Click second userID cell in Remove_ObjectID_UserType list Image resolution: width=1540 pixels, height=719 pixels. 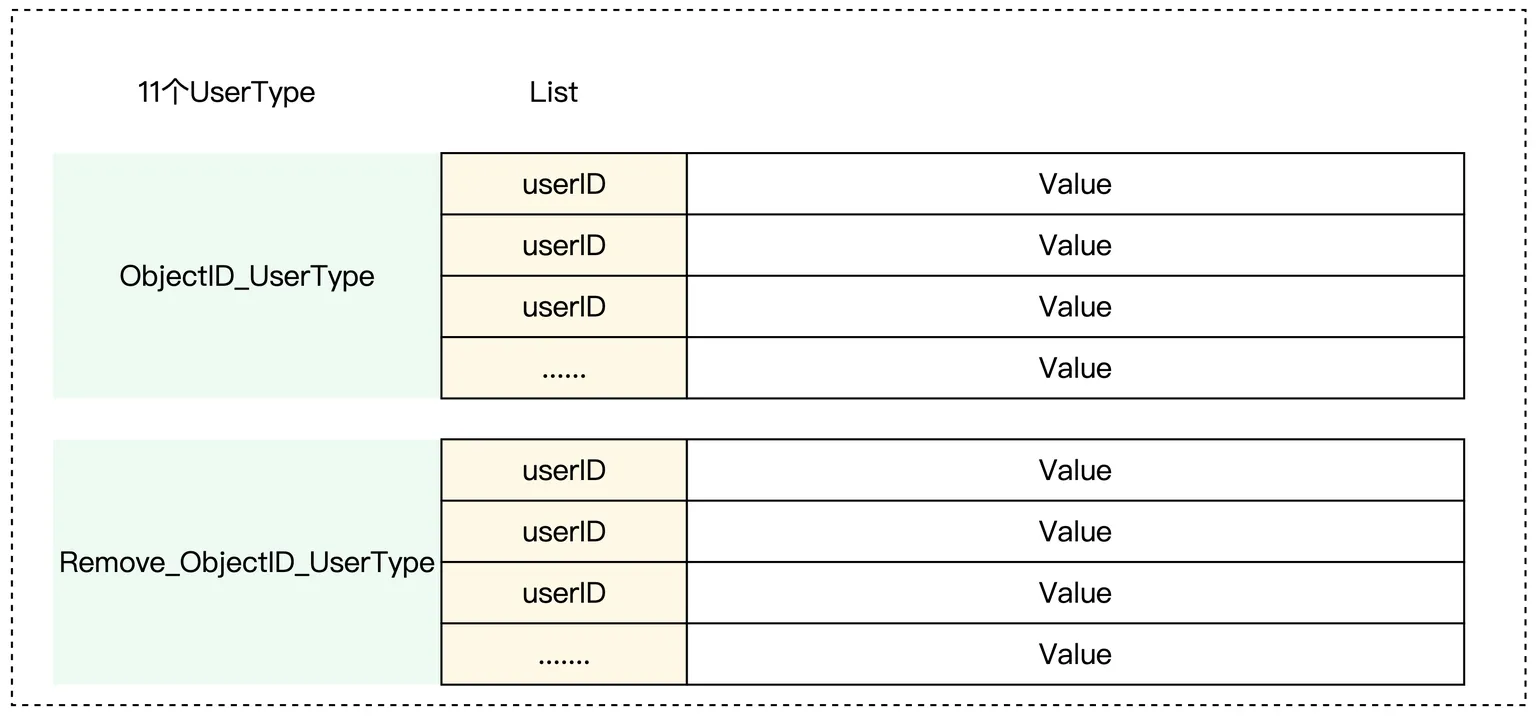(x=564, y=532)
